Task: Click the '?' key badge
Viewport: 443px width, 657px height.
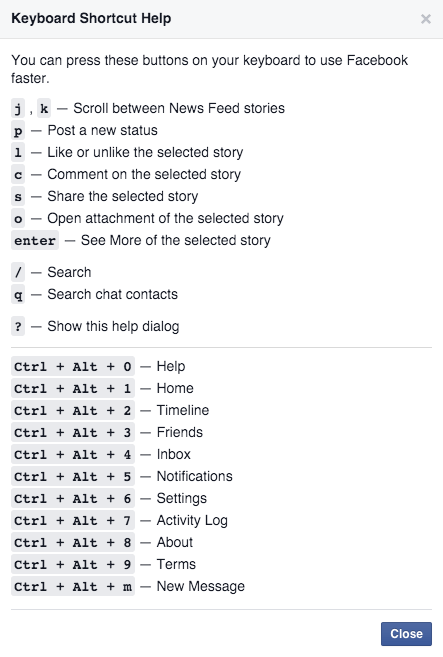Action: (18, 326)
